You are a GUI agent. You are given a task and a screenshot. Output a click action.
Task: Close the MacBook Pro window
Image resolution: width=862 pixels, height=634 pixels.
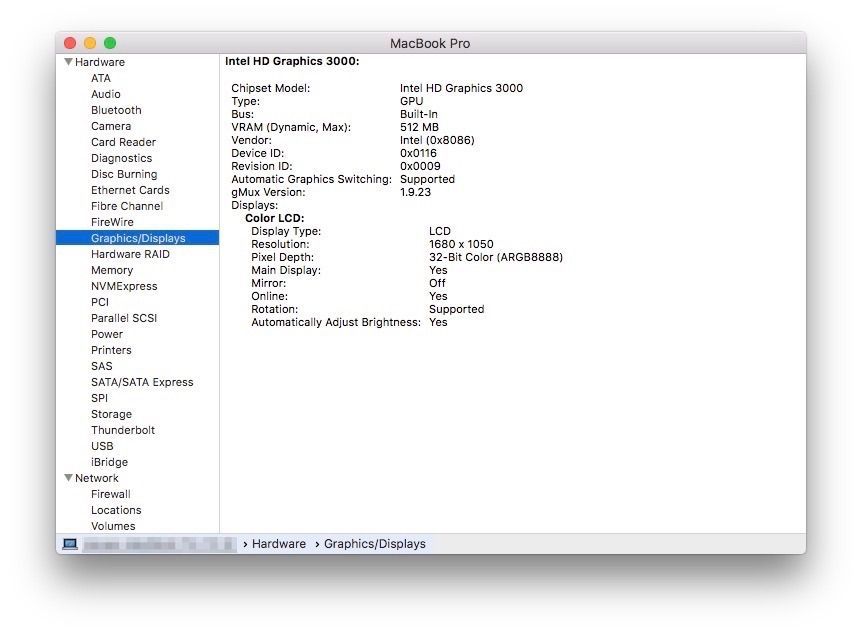(70, 43)
